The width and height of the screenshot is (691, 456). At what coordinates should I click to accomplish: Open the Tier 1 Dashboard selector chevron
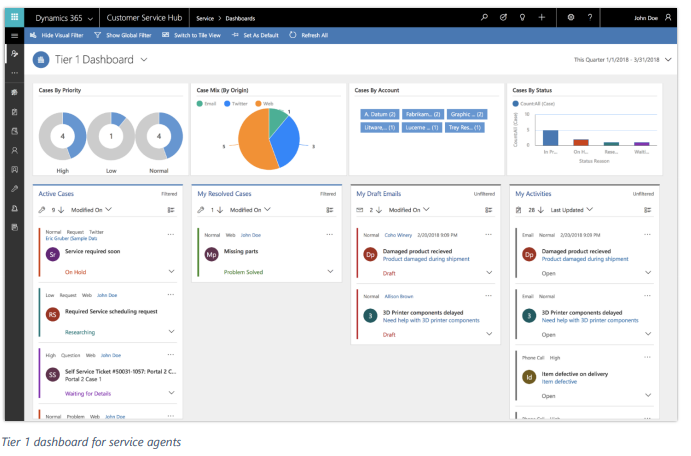point(144,59)
